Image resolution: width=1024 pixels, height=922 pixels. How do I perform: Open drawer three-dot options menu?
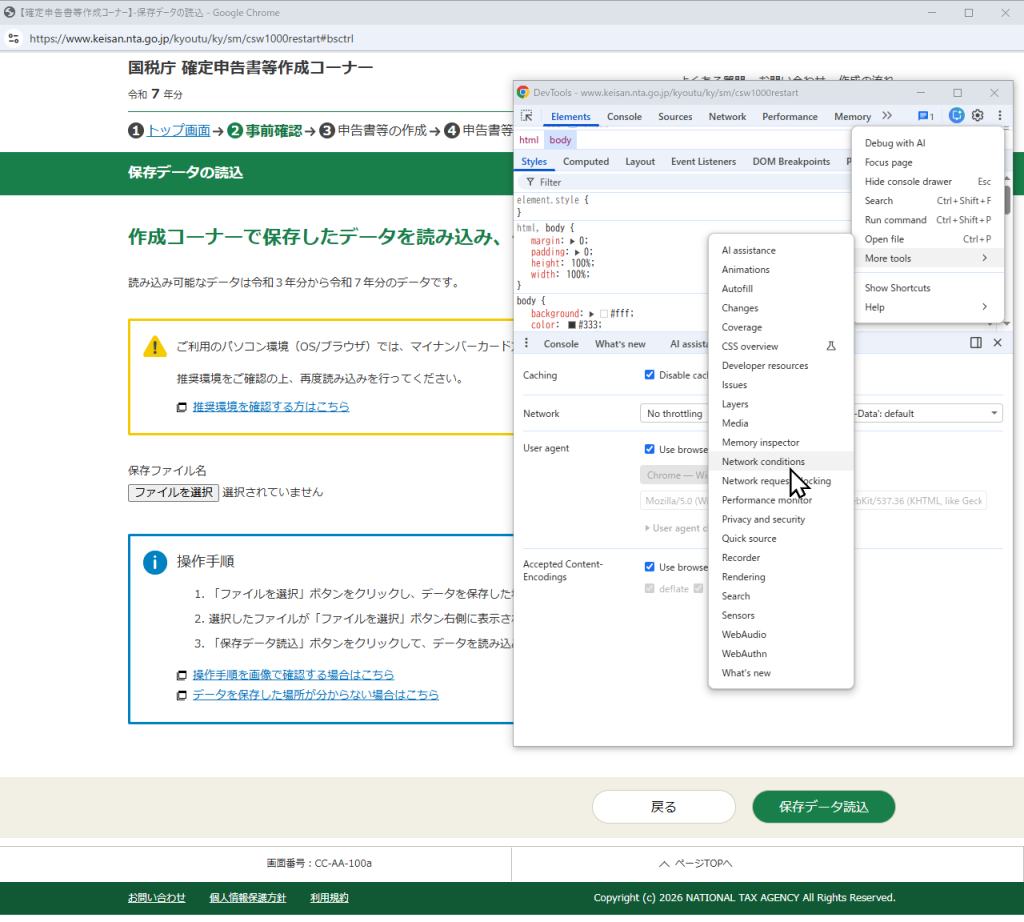(x=526, y=344)
